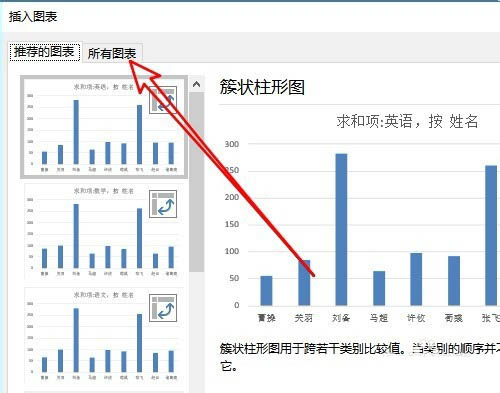This screenshot has height=393, width=500.
Task: Click the 簇状柱形图 description text
Action: (x=360, y=357)
